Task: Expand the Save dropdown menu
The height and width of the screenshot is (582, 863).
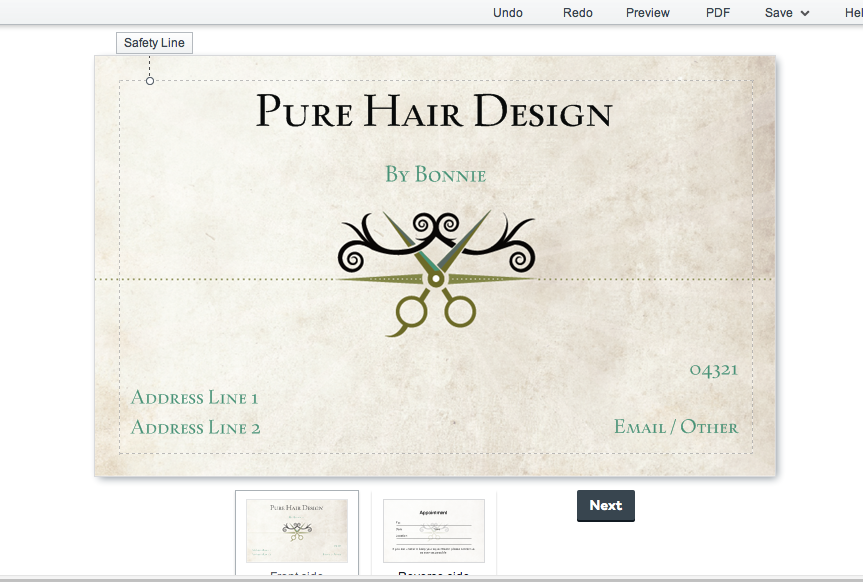Action: [x=787, y=13]
